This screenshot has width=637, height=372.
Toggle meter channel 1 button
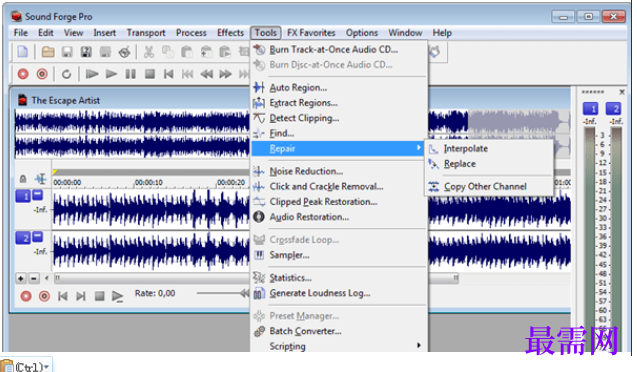(x=590, y=109)
